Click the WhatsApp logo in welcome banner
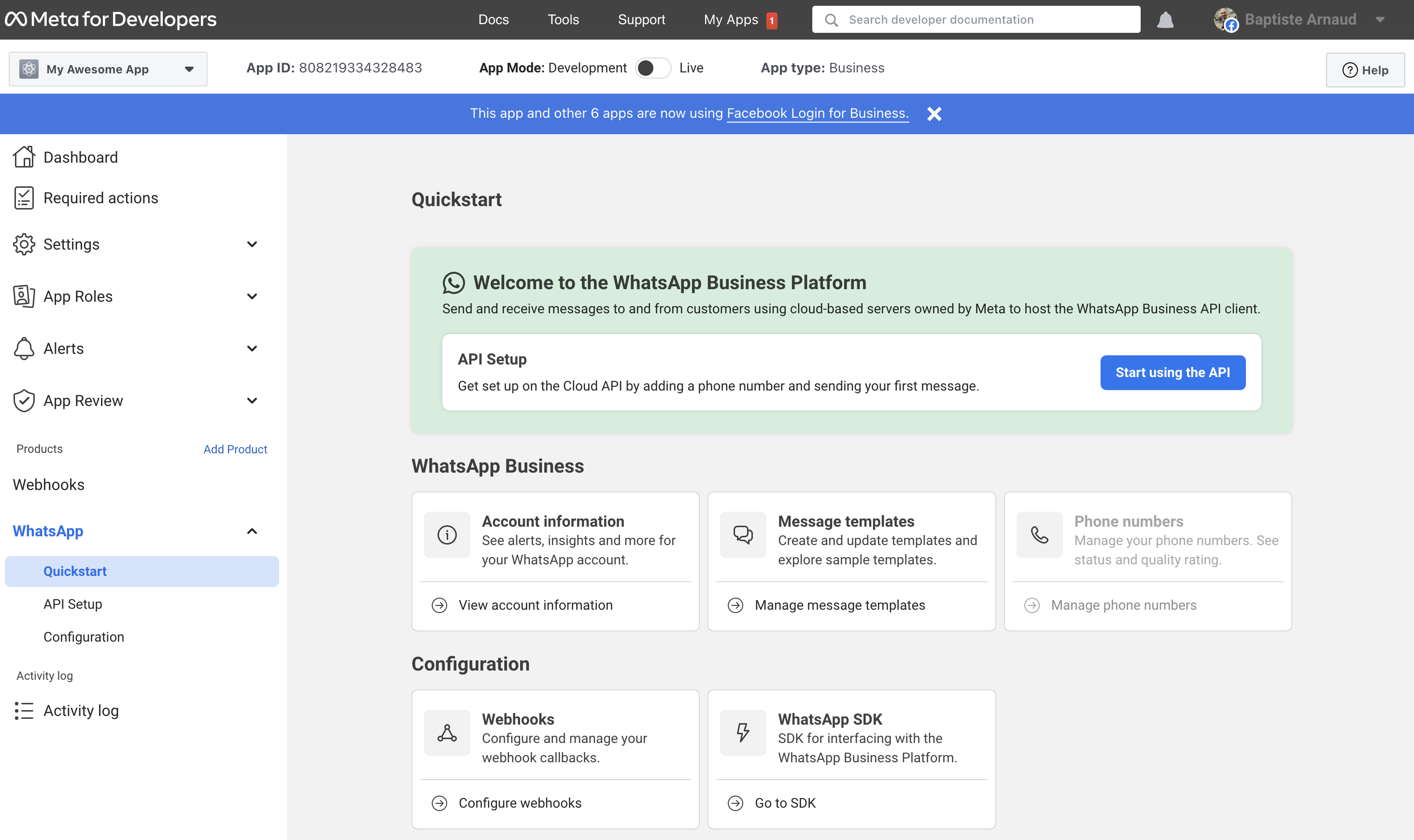The width and height of the screenshot is (1414, 840). point(453,282)
